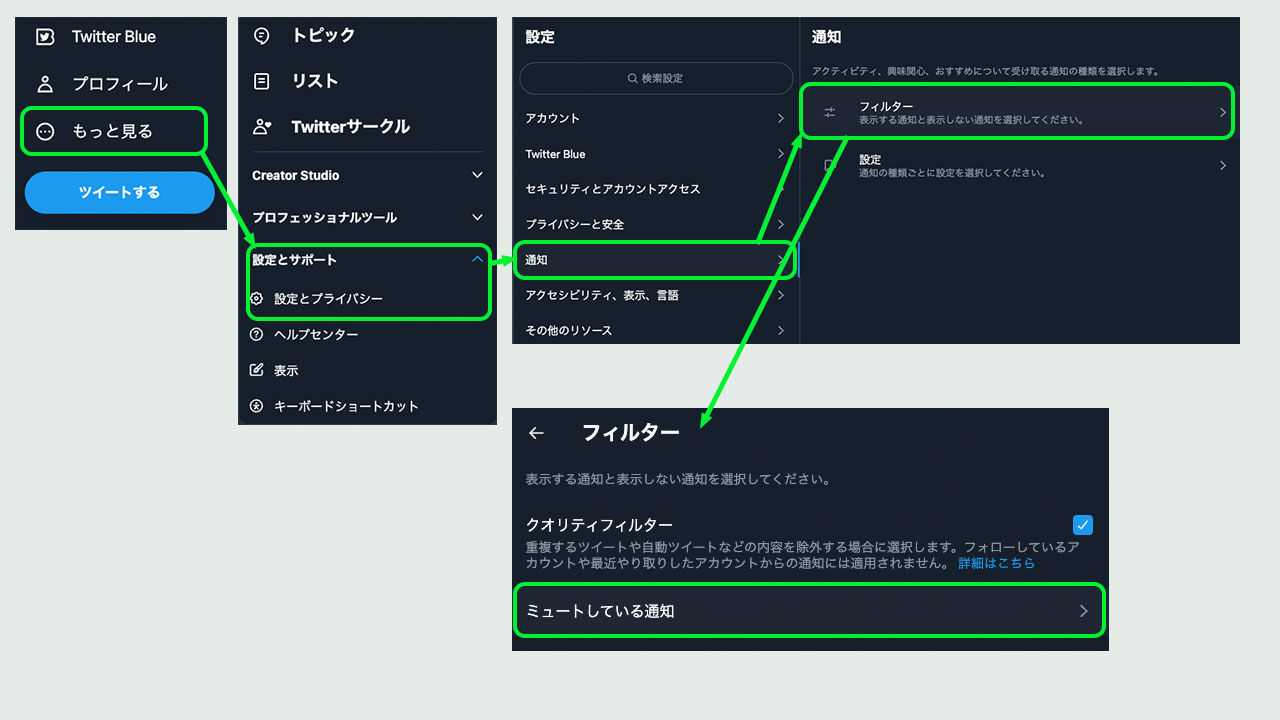Expand the プロフェッショナルツール section

coord(477,217)
